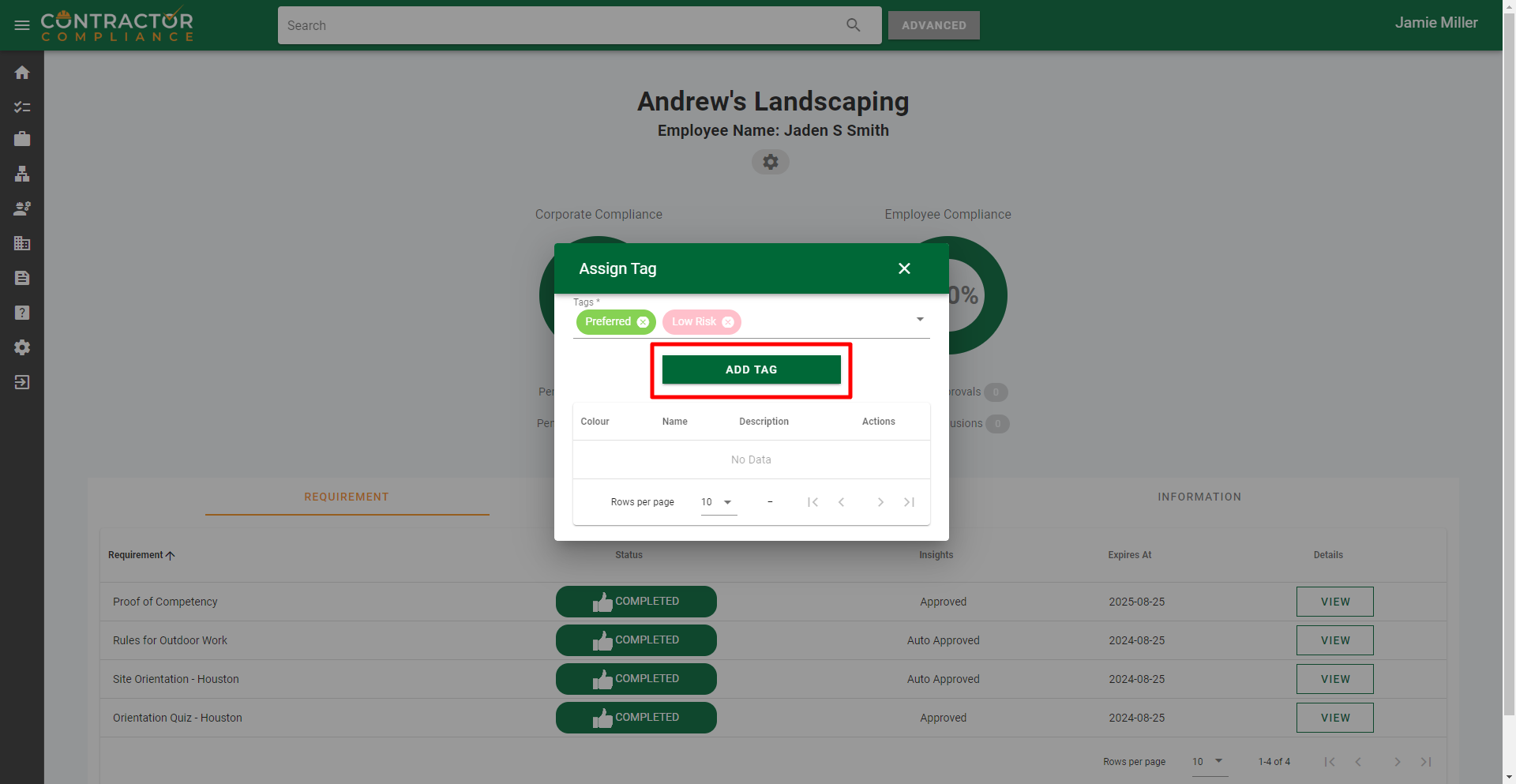View the Proof of Competency details
Screen dimensions: 1516x784
click(x=1334, y=602)
